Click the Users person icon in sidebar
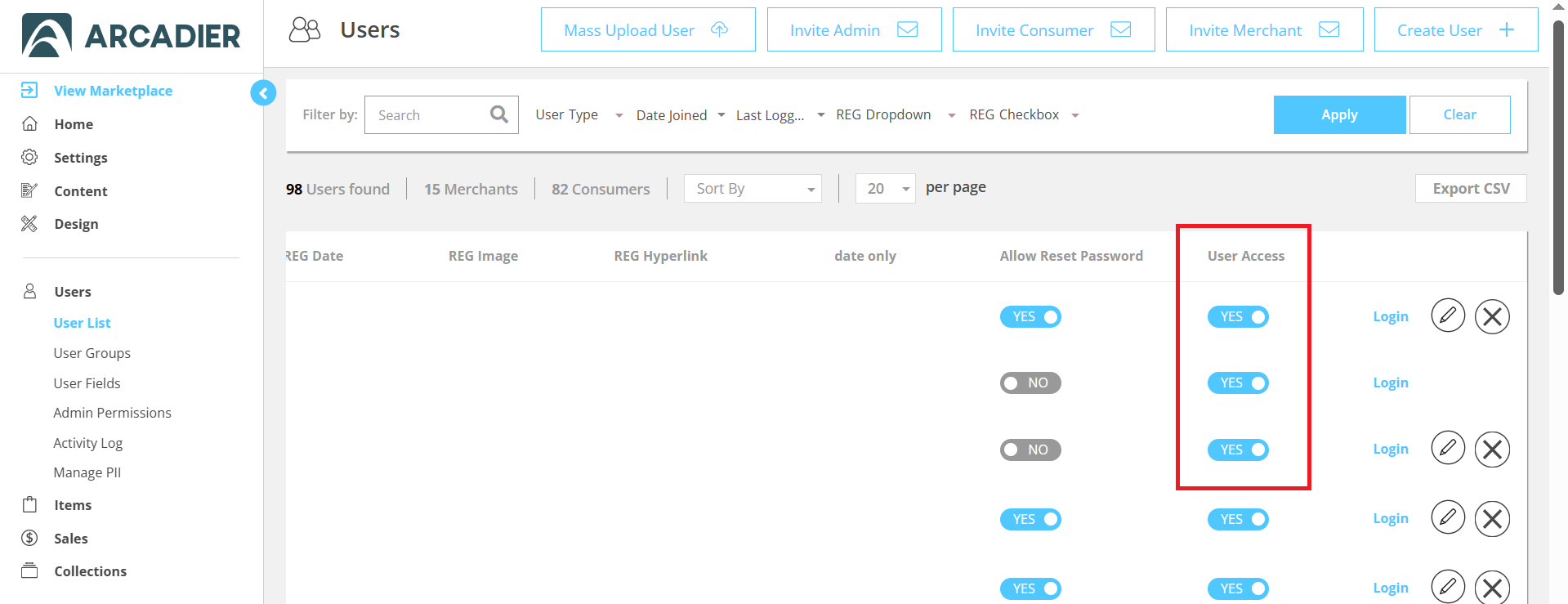The image size is (1568, 604). pos(29,291)
